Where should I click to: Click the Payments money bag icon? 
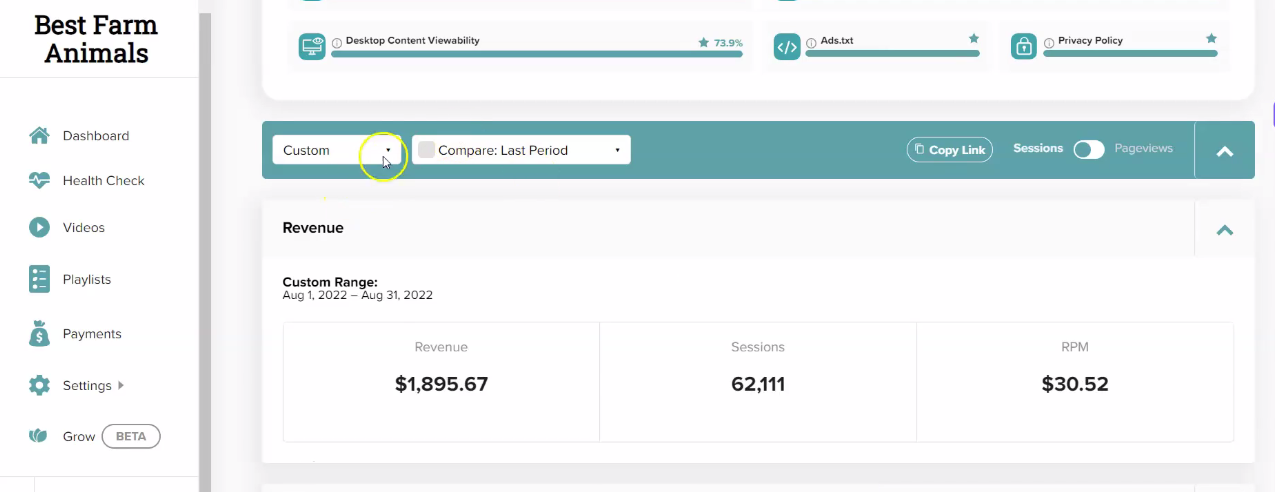pos(39,334)
